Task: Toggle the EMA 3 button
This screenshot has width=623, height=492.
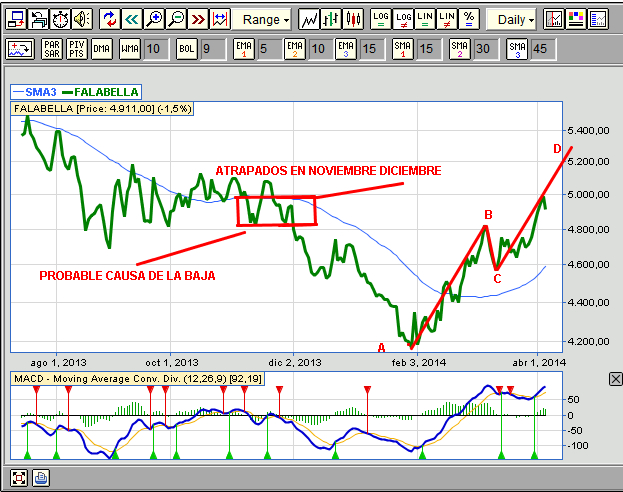Action: point(346,49)
